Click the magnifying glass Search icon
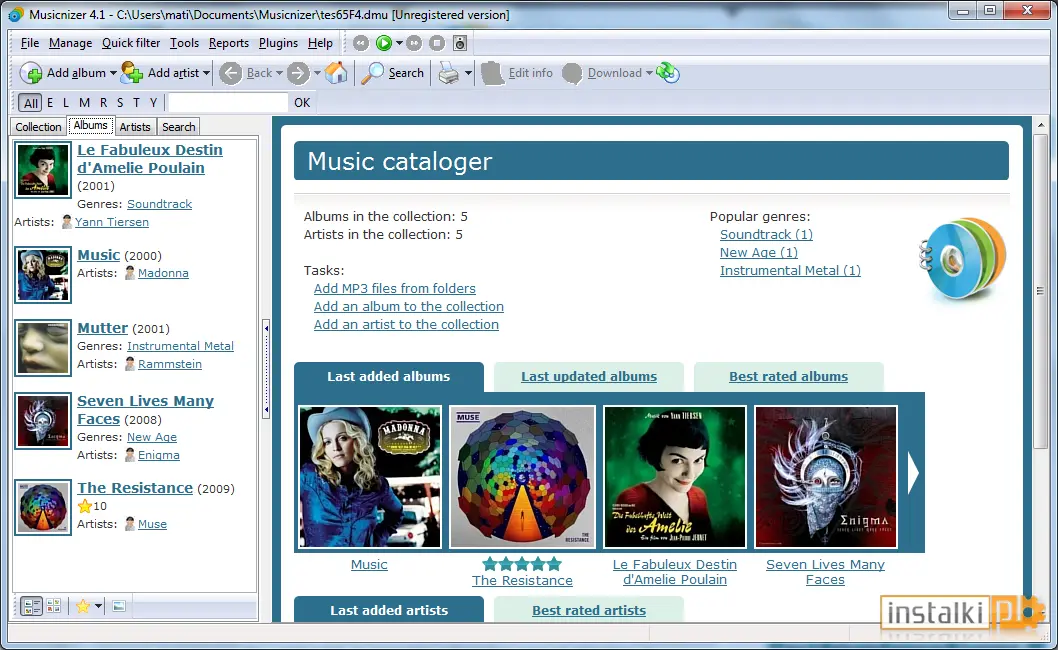Screen dimensions: 1058x650 point(372,73)
